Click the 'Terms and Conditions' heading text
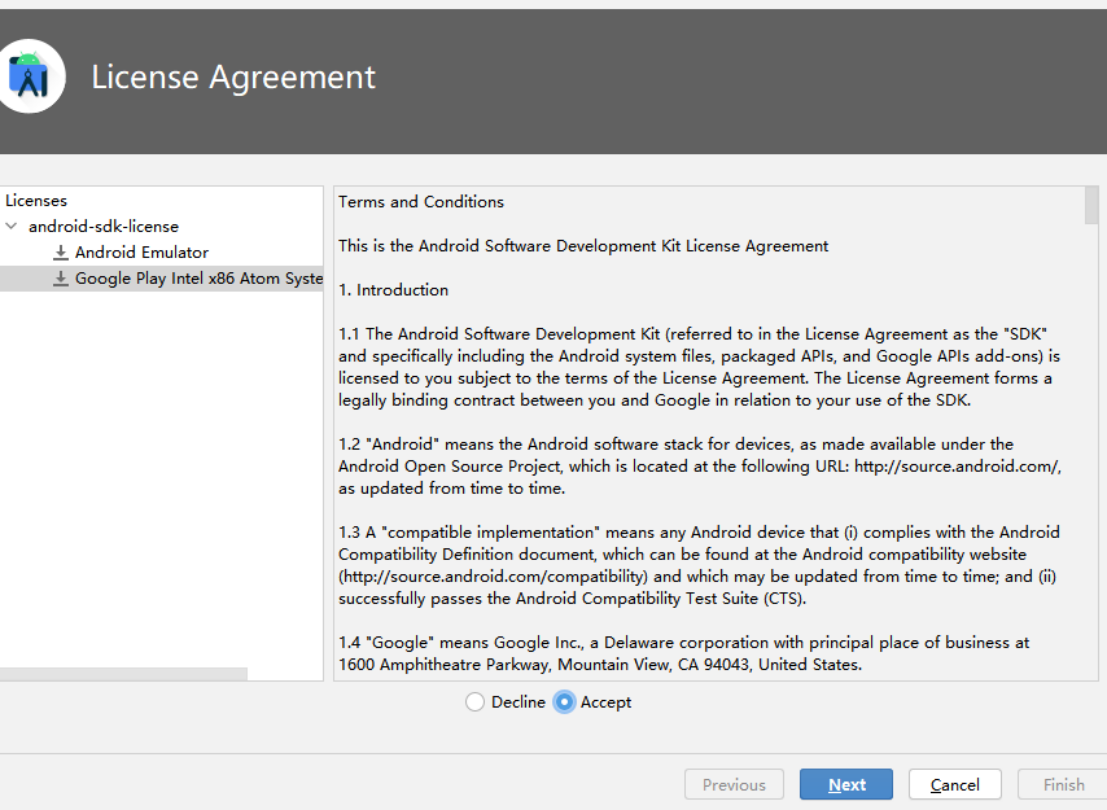 tap(421, 202)
